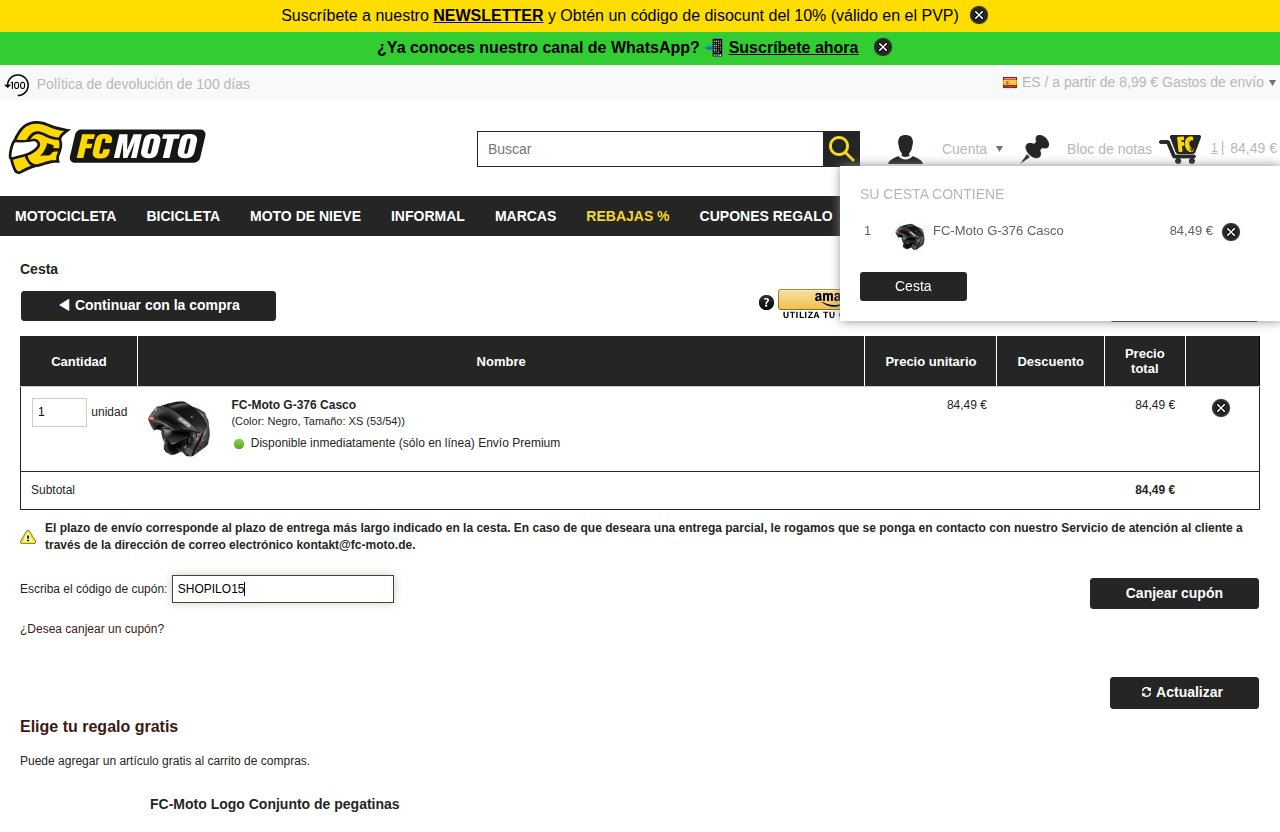Click the Elige tu regalo gratis heading
The height and width of the screenshot is (832, 1280).
click(99, 726)
